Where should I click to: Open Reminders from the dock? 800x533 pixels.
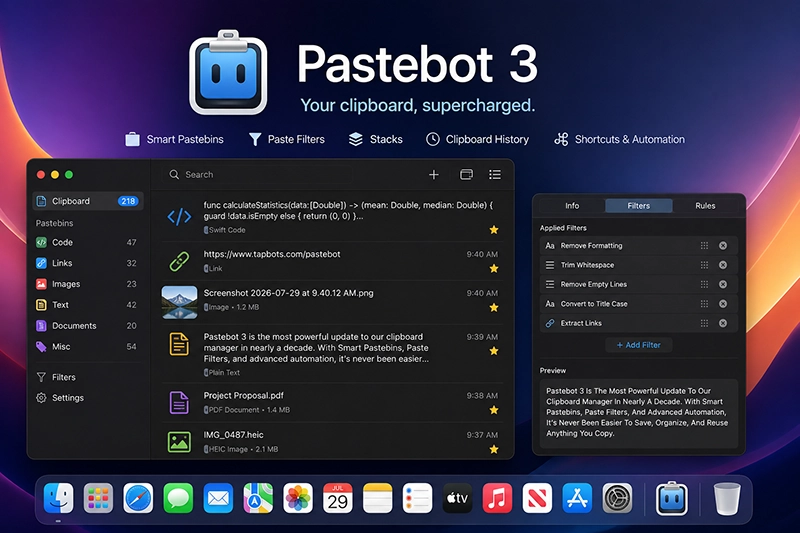(417, 498)
